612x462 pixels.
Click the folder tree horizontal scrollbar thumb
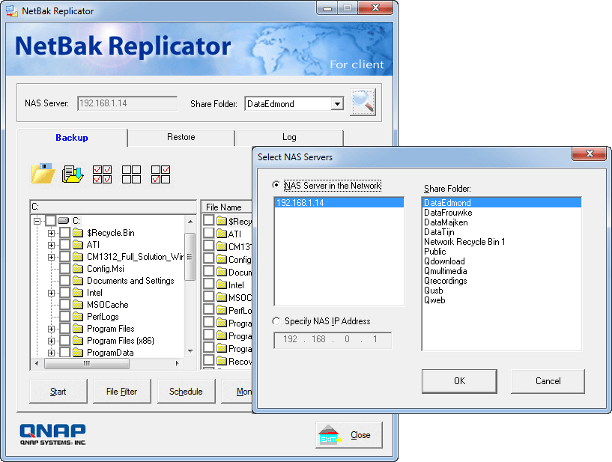[x=87, y=363]
